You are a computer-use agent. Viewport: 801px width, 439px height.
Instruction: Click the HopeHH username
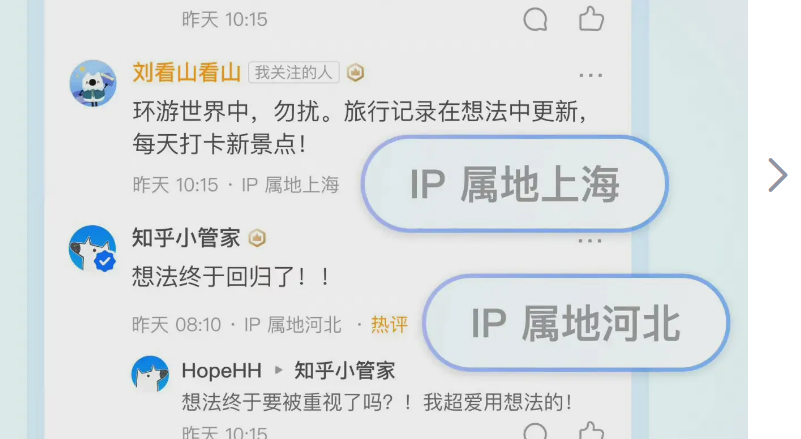coord(222,371)
